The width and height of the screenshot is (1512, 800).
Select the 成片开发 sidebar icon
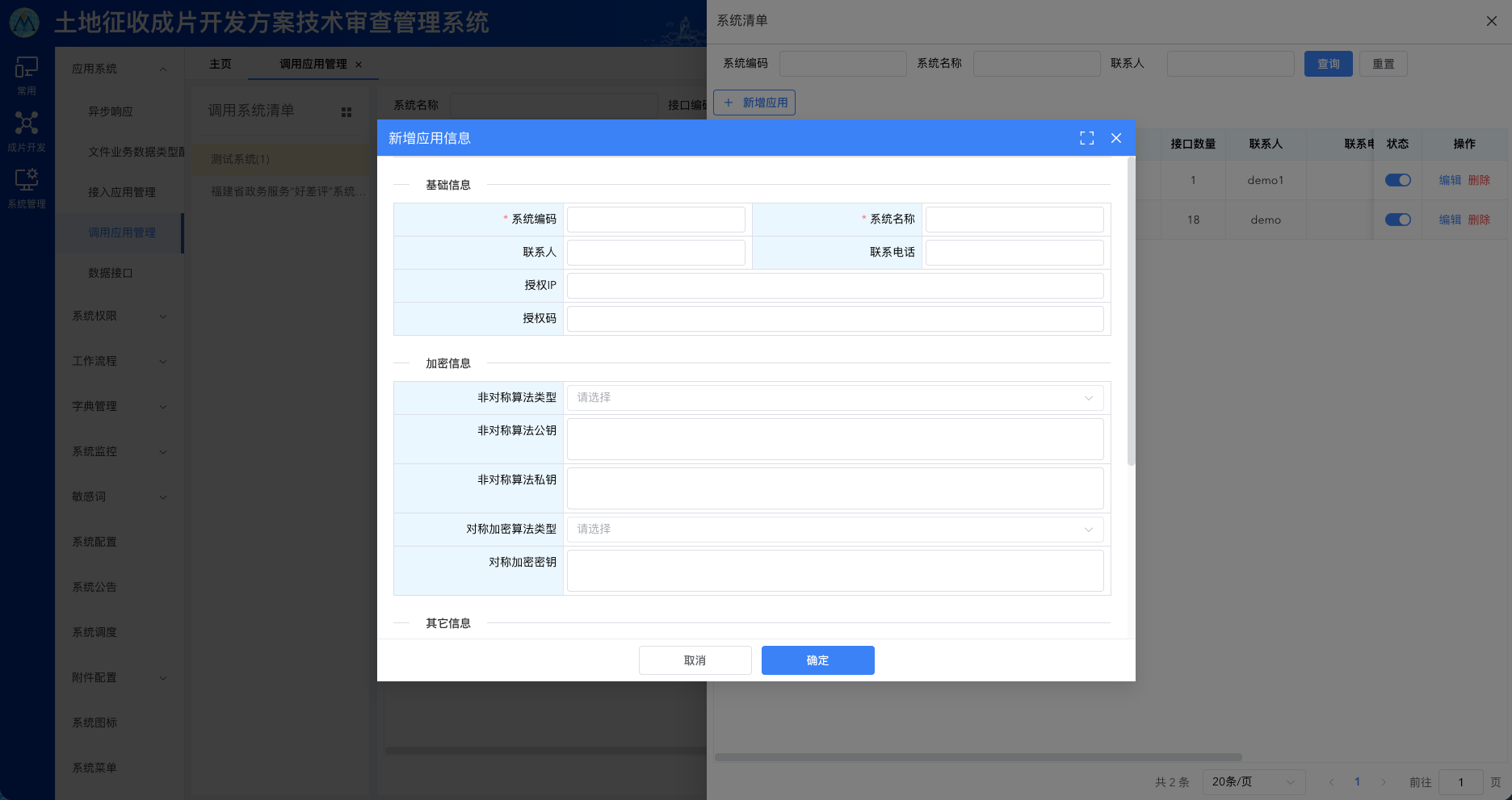click(x=26, y=131)
